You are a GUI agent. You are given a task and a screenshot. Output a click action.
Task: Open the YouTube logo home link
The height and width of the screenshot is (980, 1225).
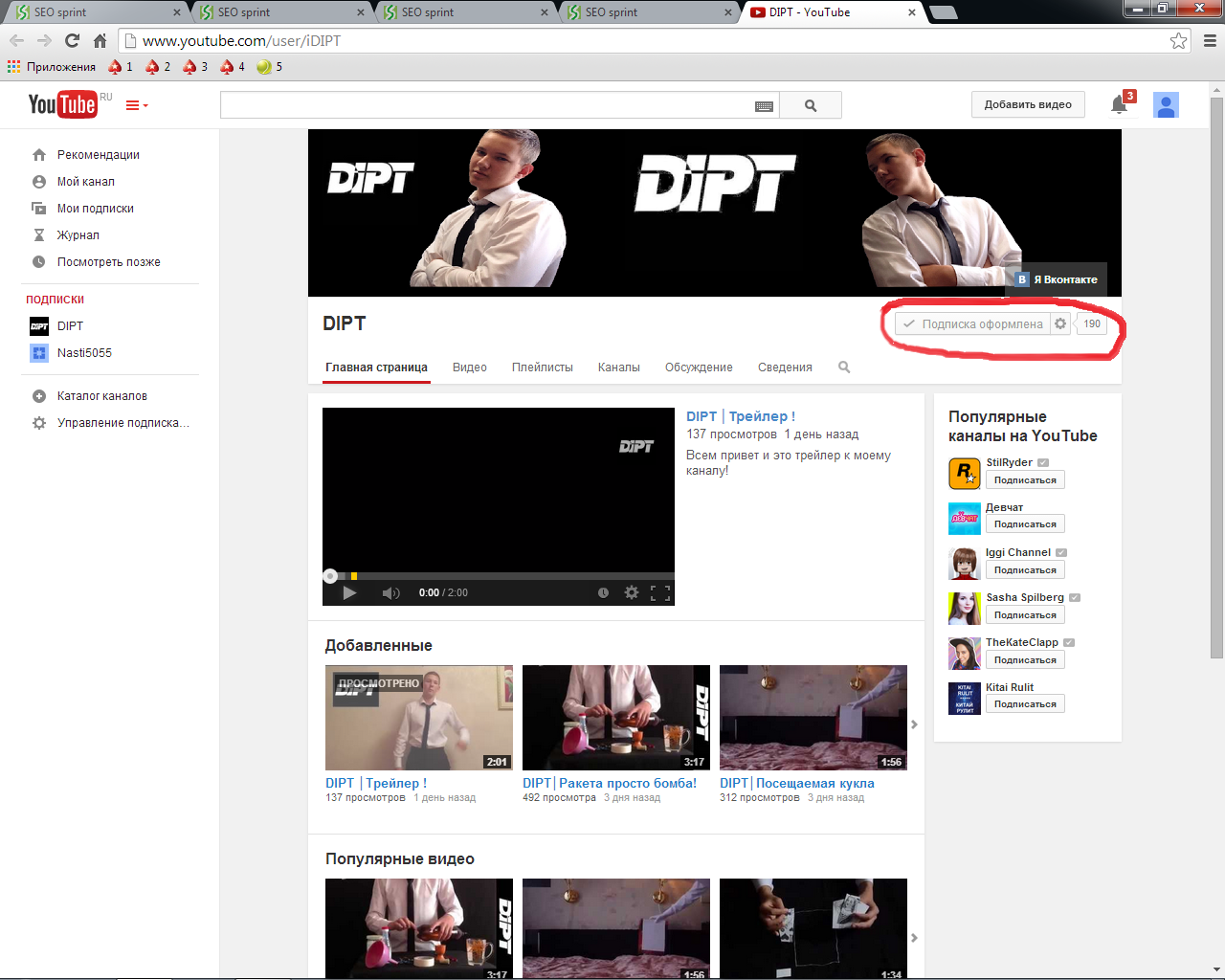coord(62,104)
